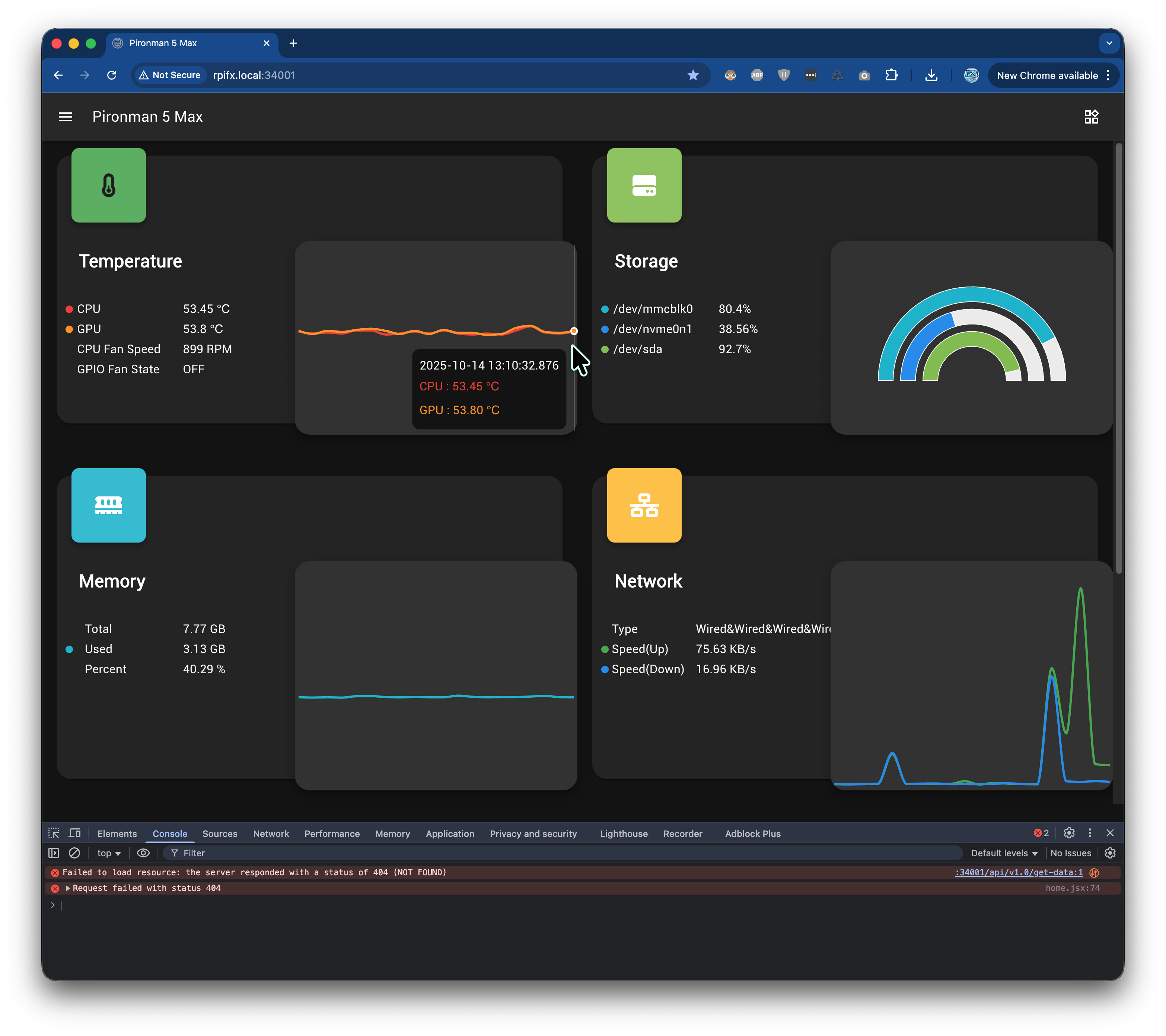Viewport: 1166px width, 1036px height.
Task: Click the yellow Network card icon
Action: coord(644,505)
